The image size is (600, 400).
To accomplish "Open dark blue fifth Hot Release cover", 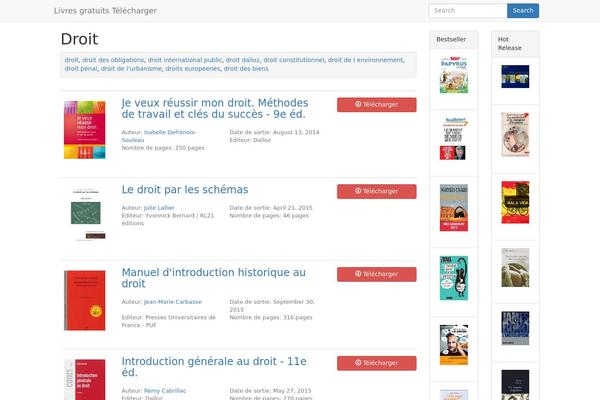I will (x=515, y=328).
